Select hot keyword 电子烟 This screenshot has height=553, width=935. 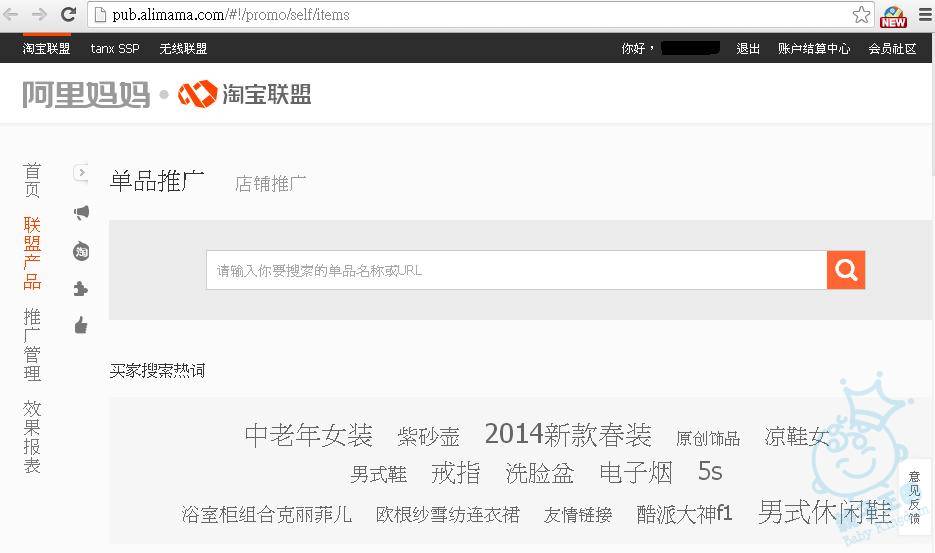coord(636,473)
